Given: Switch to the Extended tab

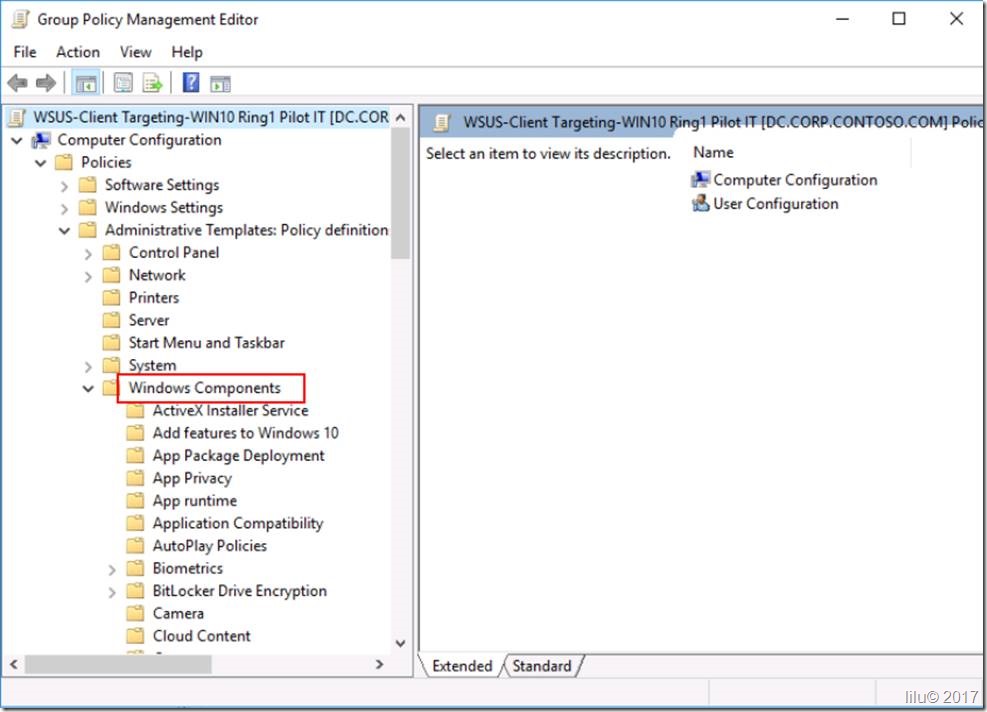Looking at the screenshot, I should [x=462, y=666].
